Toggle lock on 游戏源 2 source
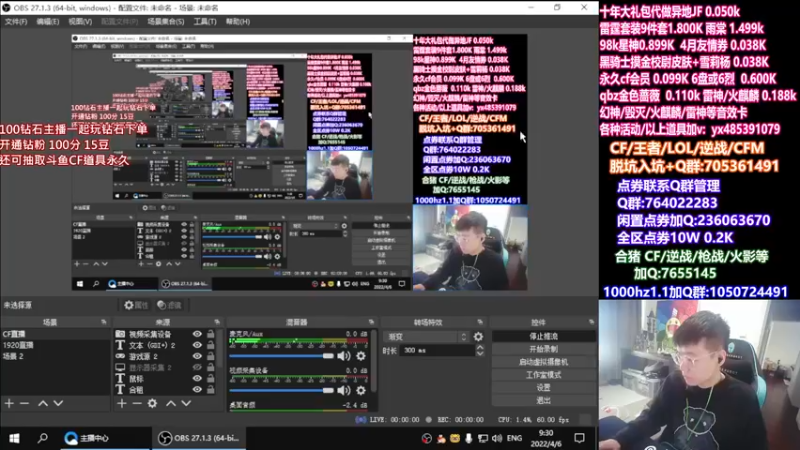 (210, 356)
